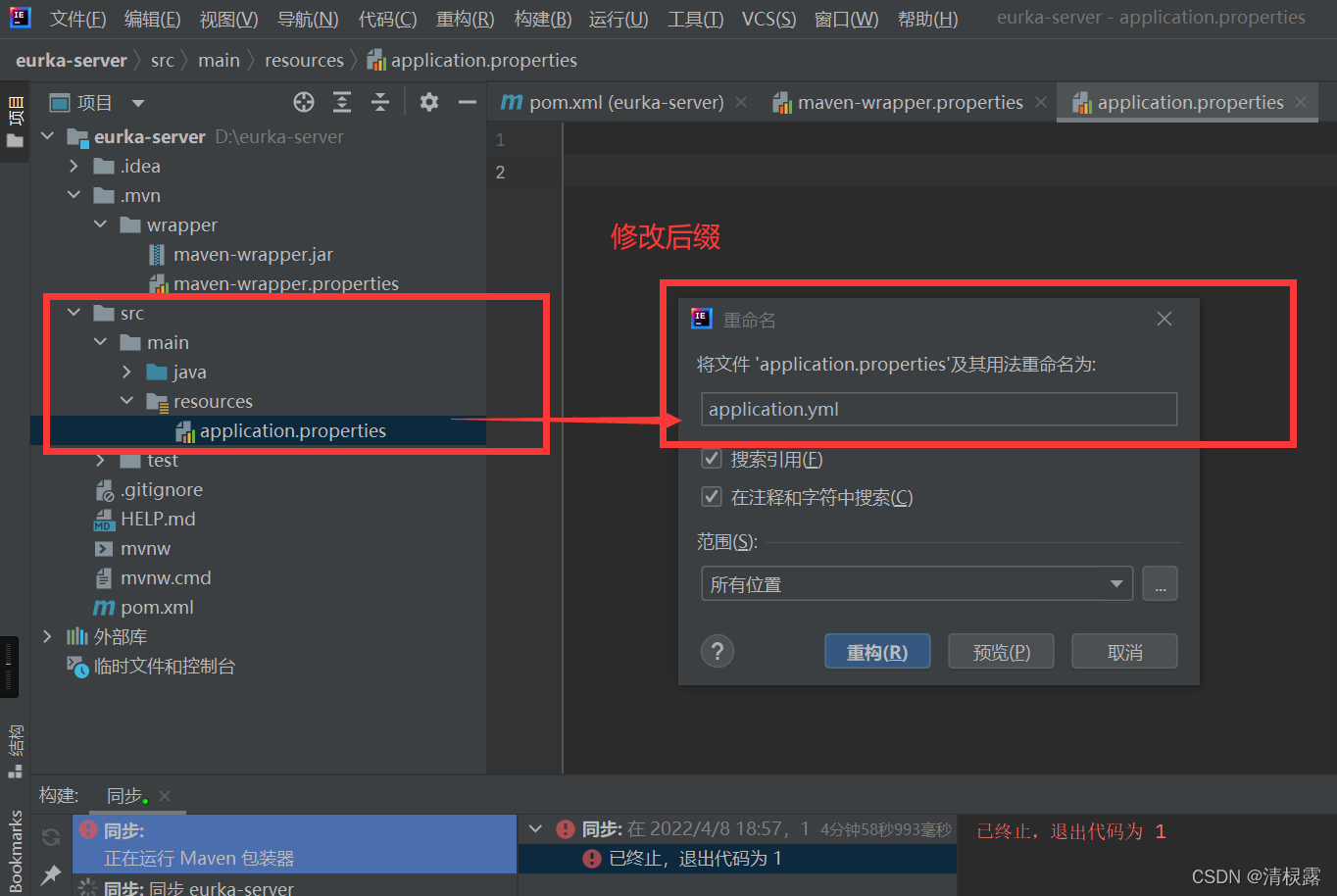The image size is (1337, 896).
Task: Select the failed sync entry in build list
Action: coord(294,844)
